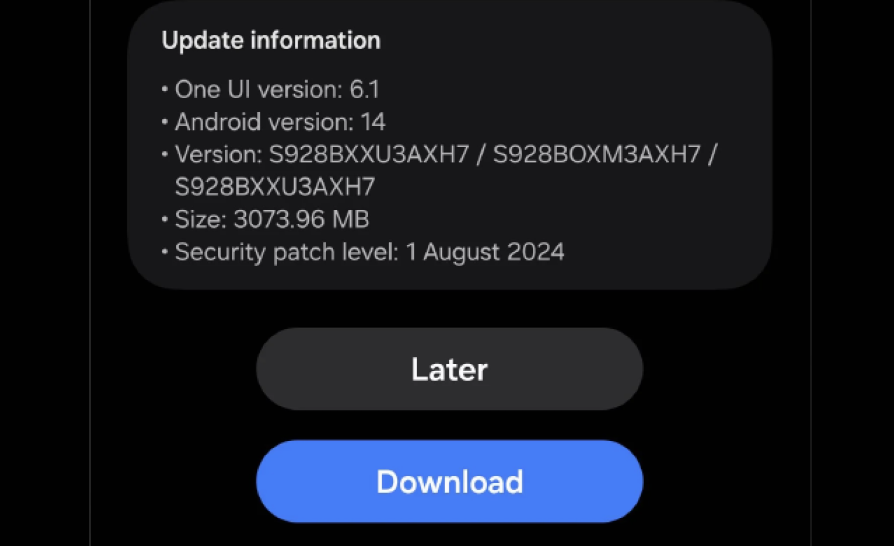This screenshot has width=894, height=546.
Task: Click the bullet before Android version
Action: [165, 122]
